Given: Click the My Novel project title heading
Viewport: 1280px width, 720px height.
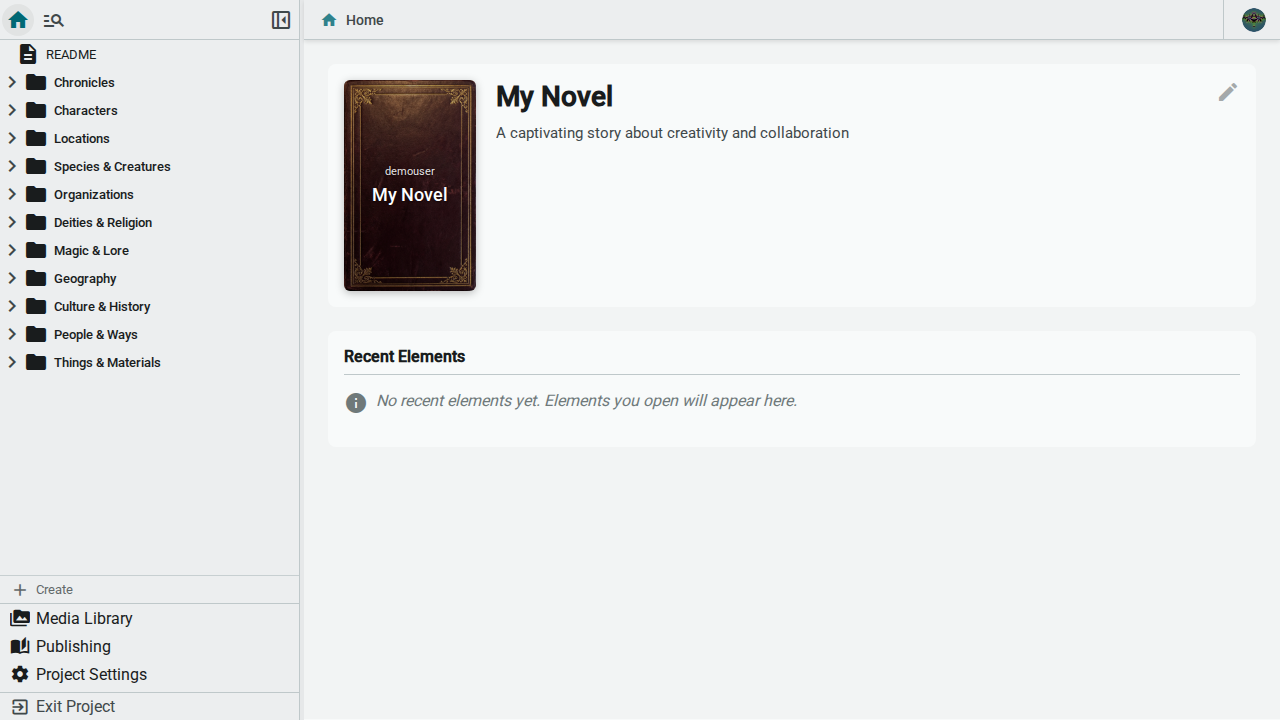Looking at the screenshot, I should pos(554,96).
